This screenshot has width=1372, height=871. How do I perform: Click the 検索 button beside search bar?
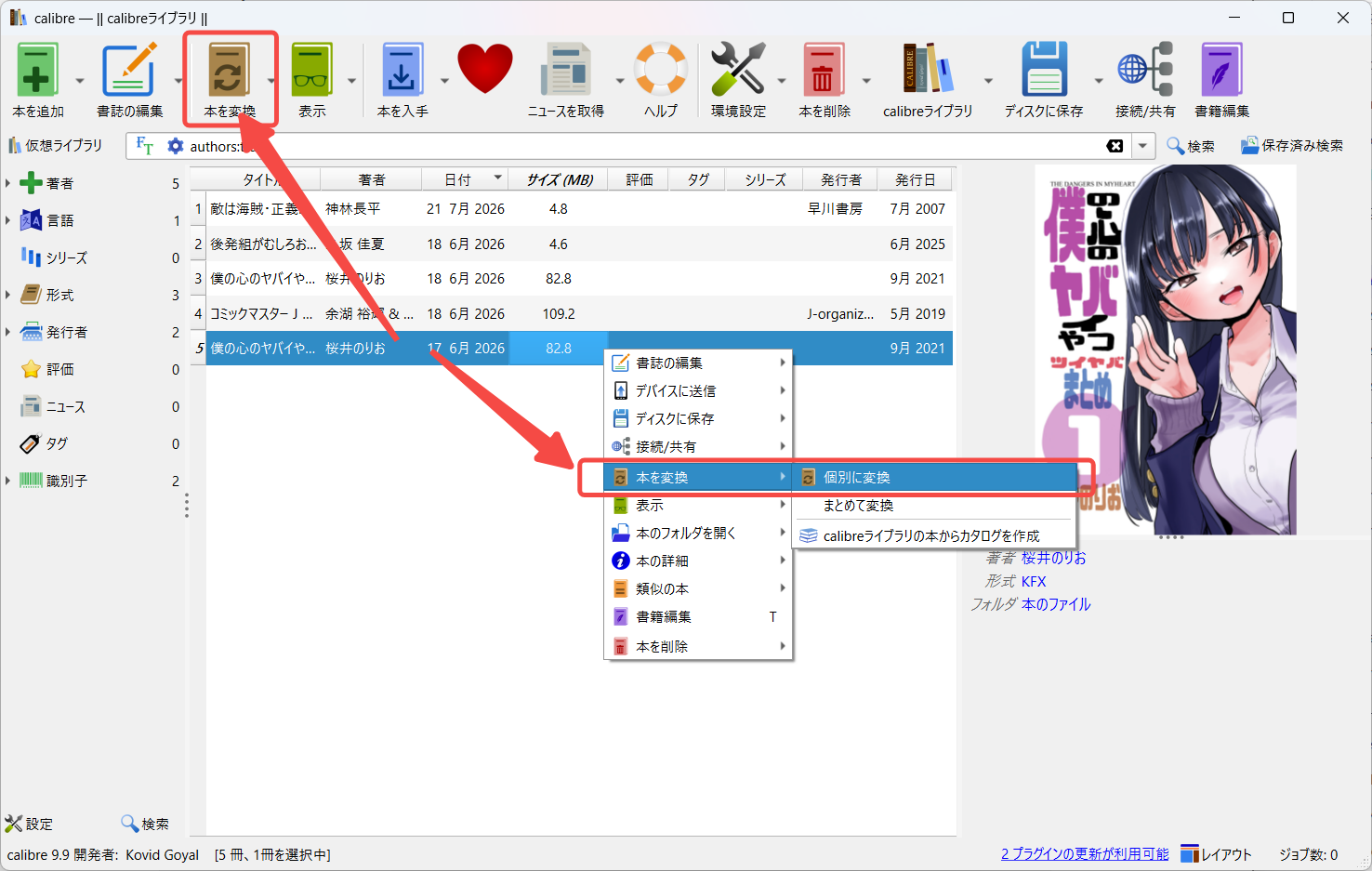(x=1191, y=146)
